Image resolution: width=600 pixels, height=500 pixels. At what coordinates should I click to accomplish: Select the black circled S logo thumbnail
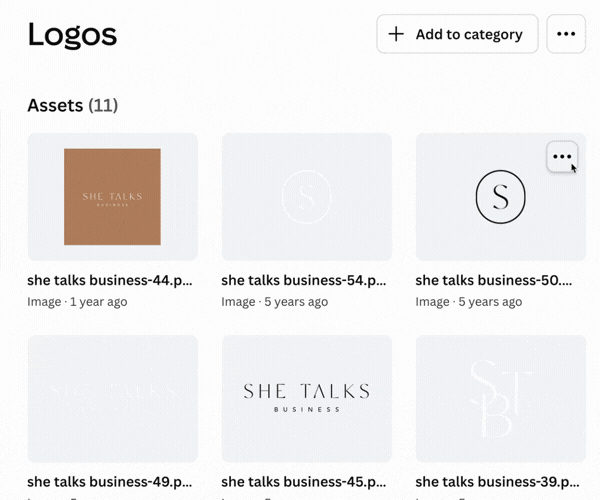500,196
